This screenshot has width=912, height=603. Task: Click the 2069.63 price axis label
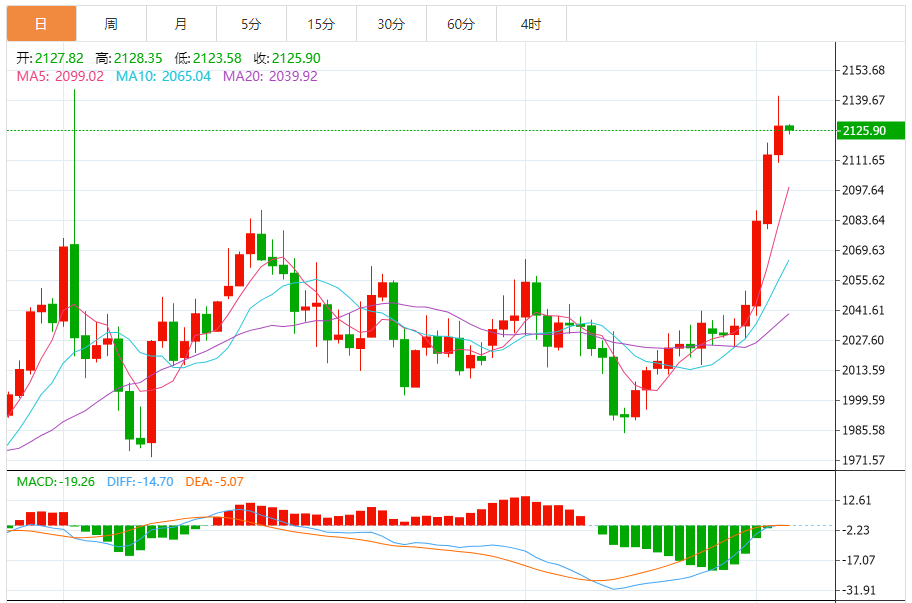point(863,250)
